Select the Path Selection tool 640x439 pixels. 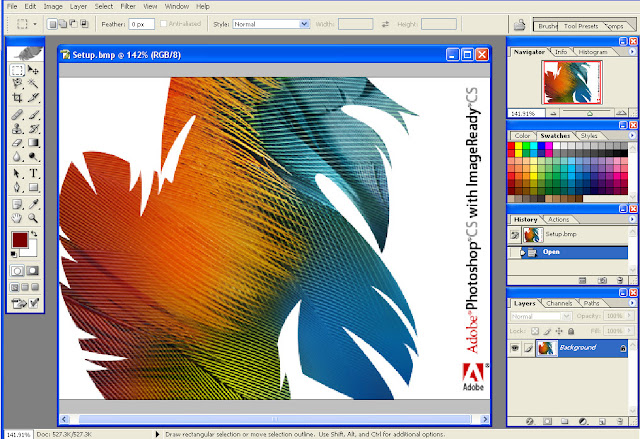point(17,173)
